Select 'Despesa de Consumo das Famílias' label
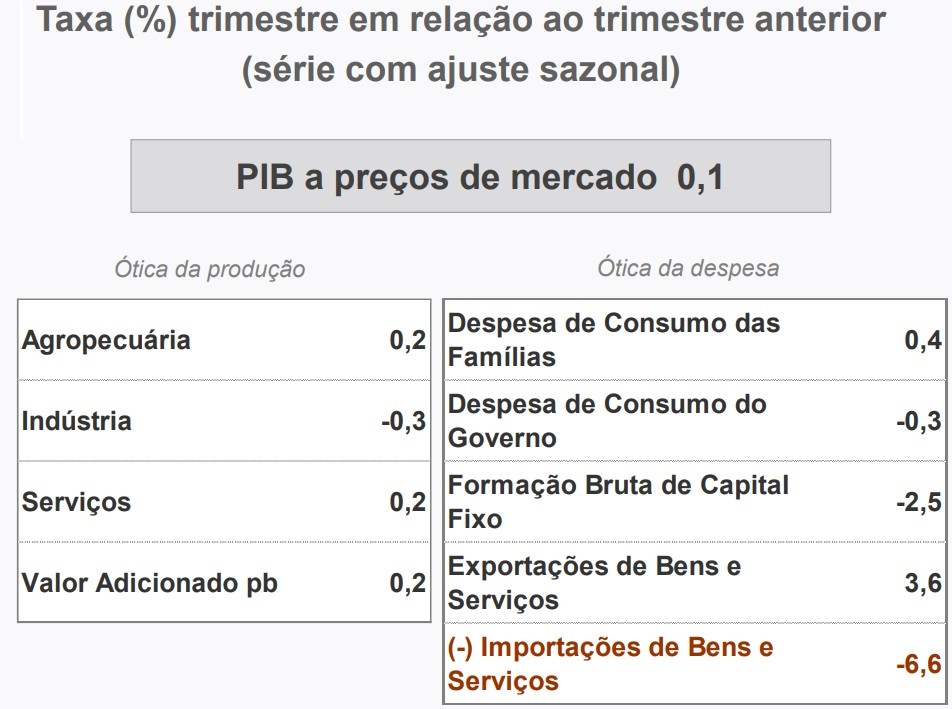The width and height of the screenshot is (952, 709). pos(613,340)
